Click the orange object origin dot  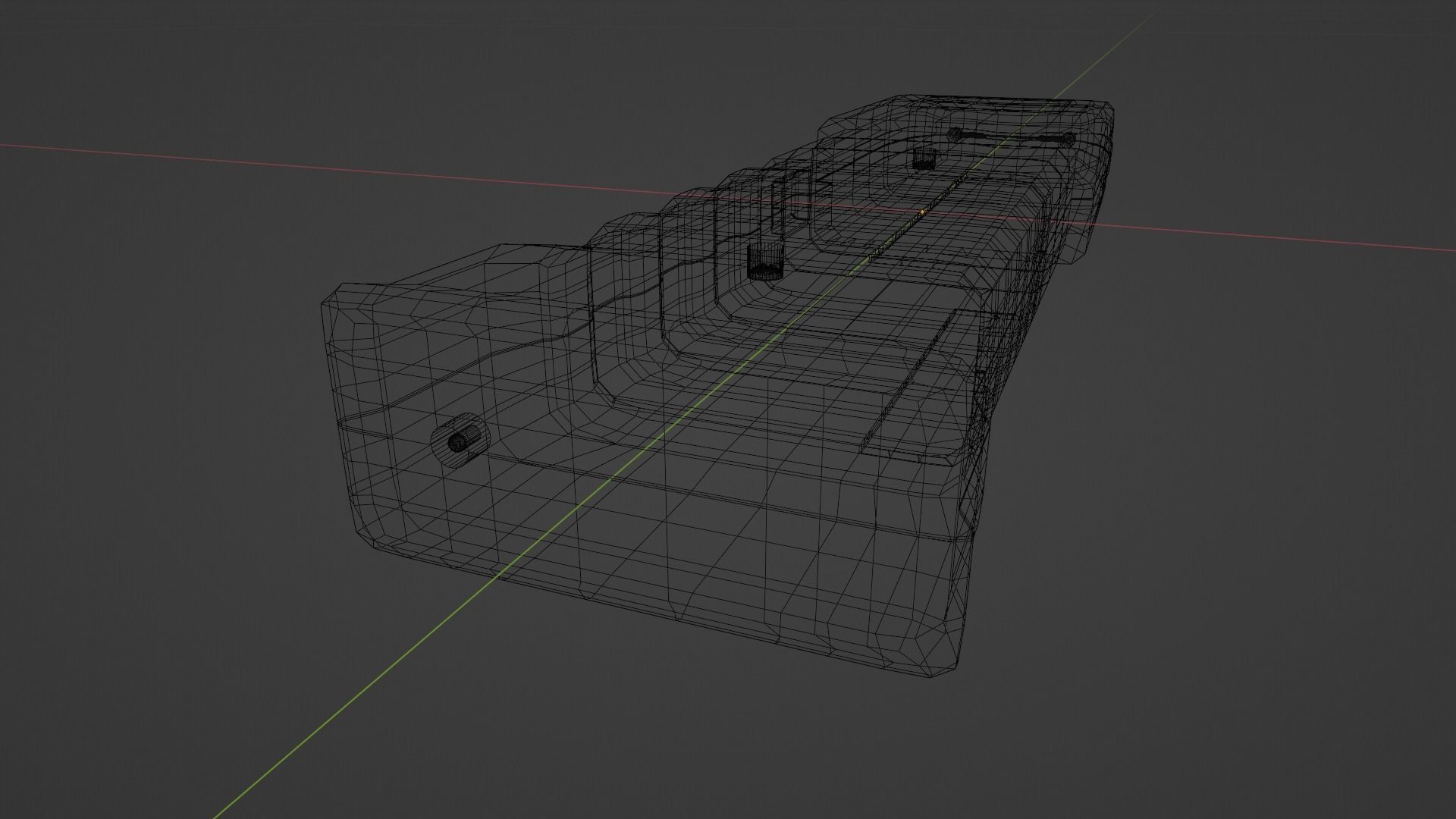pyautogui.click(x=923, y=212)
